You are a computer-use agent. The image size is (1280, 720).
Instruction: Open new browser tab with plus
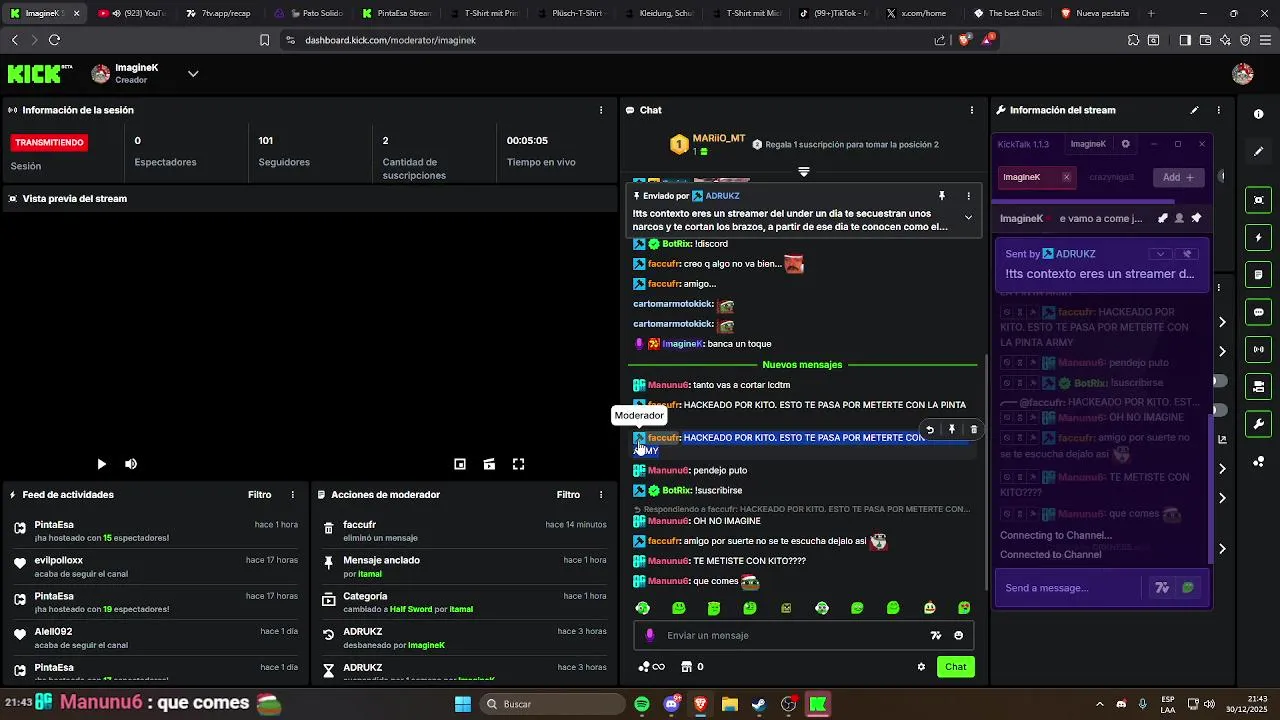point(1151,13)
